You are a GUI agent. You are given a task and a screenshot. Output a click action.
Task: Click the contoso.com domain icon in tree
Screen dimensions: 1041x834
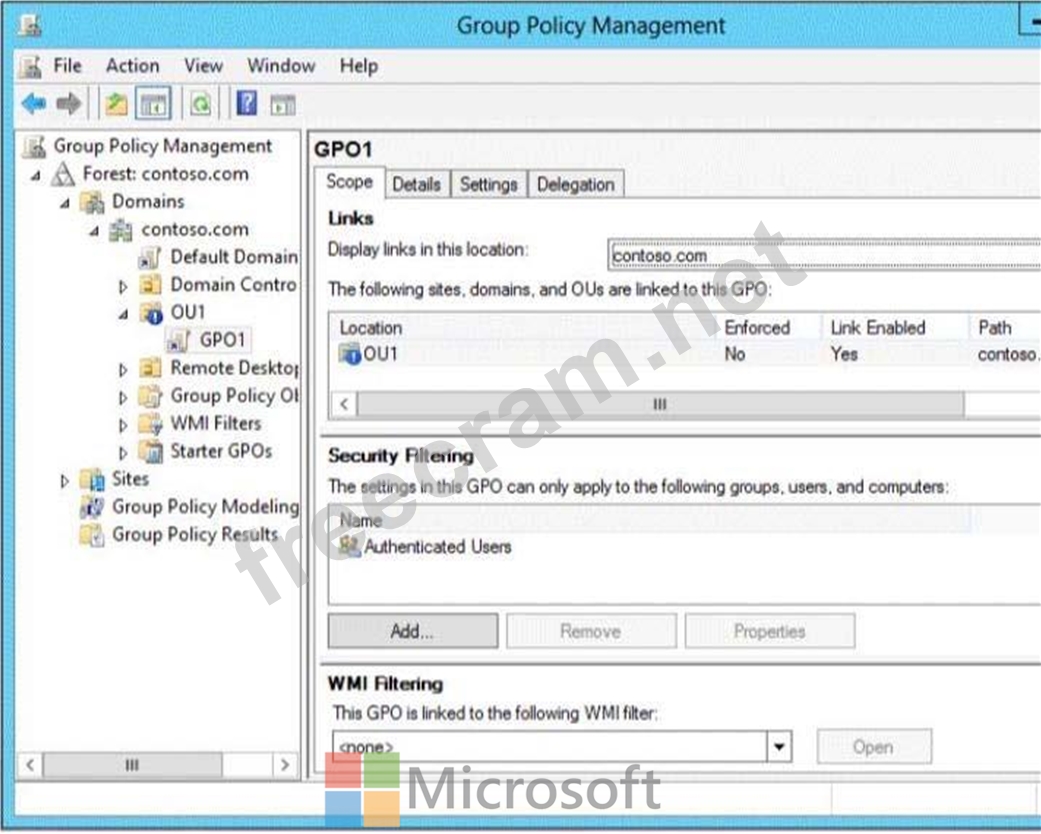121,230
